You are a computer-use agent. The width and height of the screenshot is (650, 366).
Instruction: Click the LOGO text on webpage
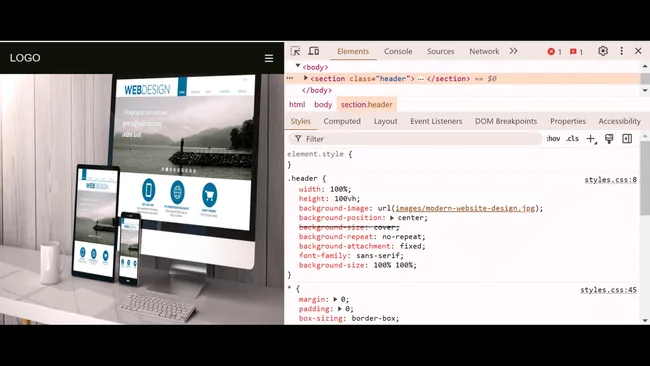25,58
